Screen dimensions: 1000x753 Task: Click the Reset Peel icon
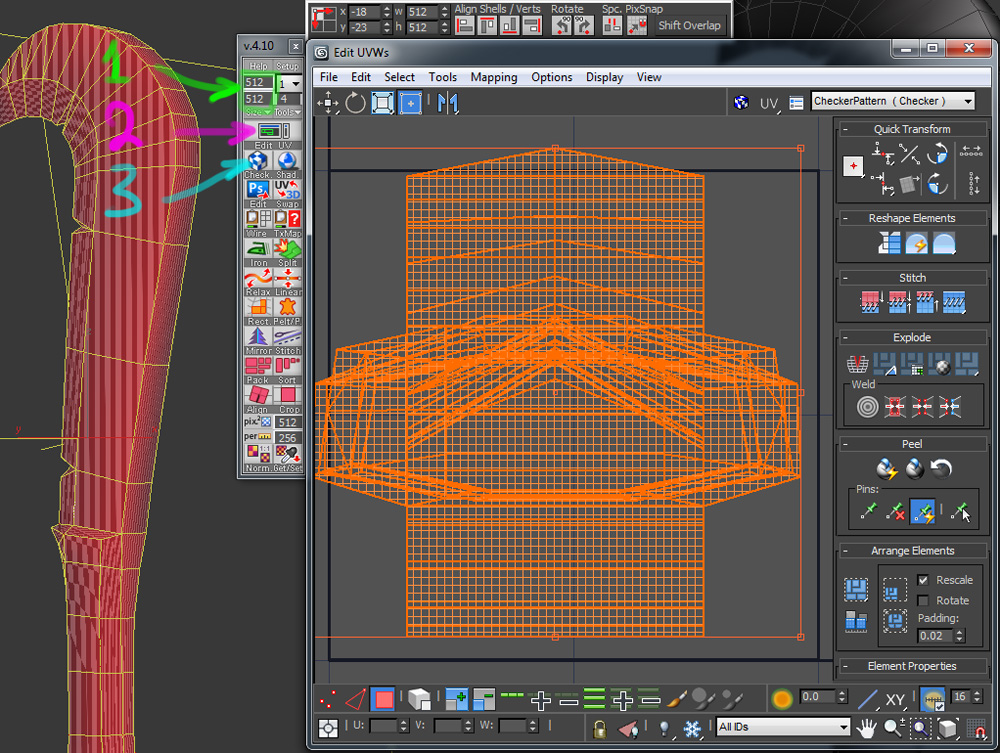tap(941, 468)
